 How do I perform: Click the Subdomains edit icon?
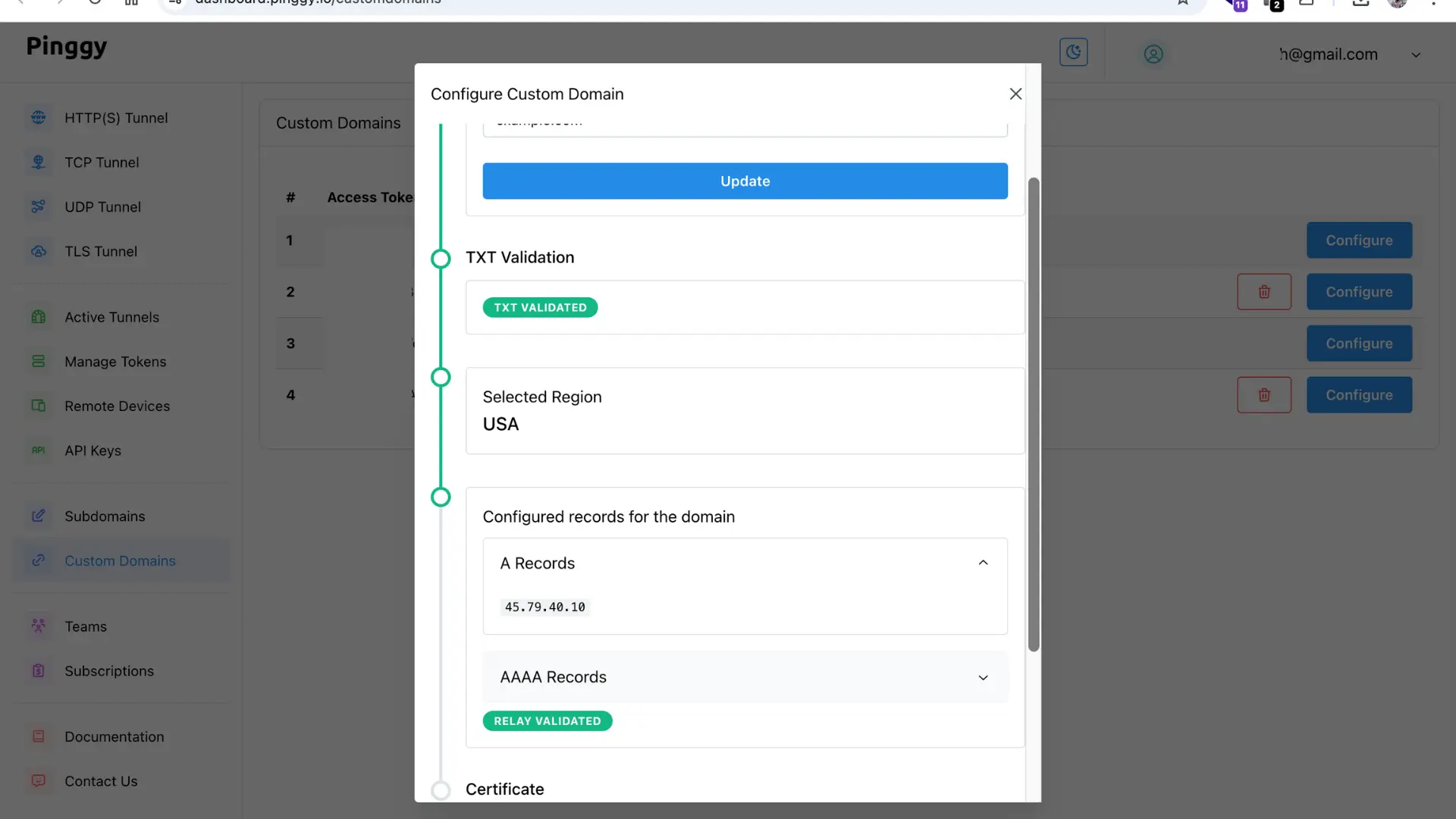pos(39,516)
